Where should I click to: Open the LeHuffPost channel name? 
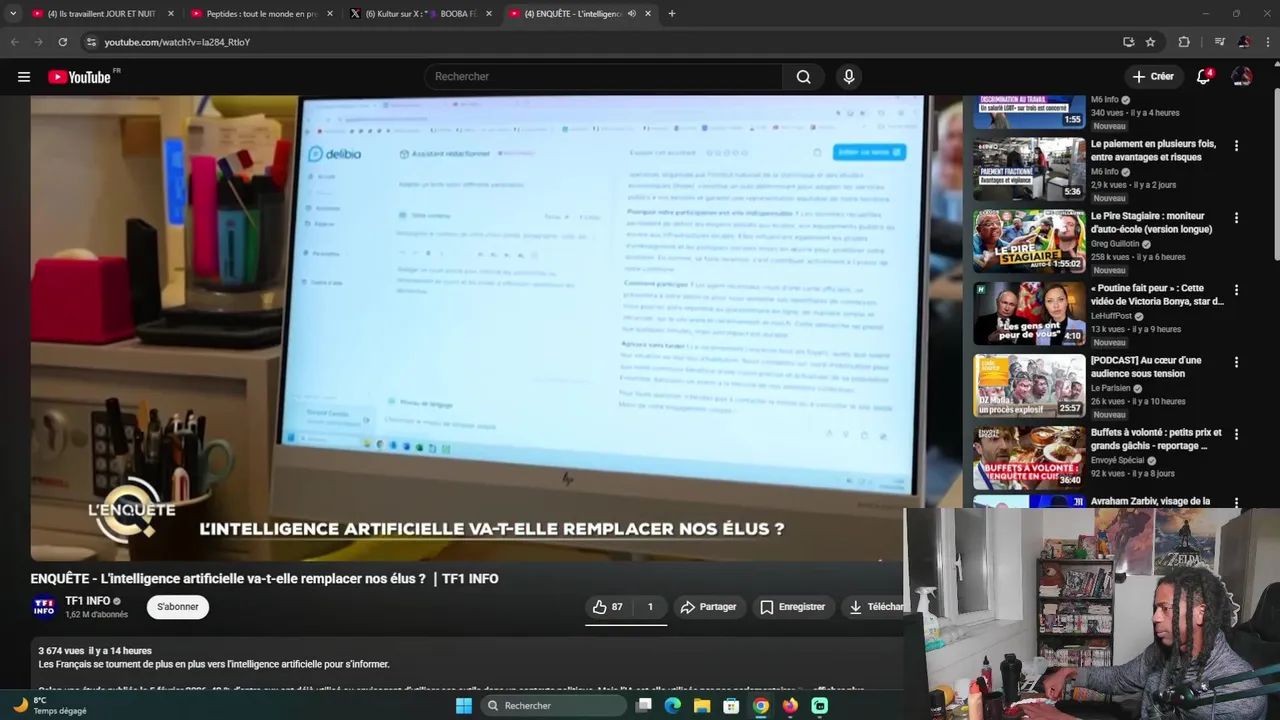click(x=1112, y=316)
